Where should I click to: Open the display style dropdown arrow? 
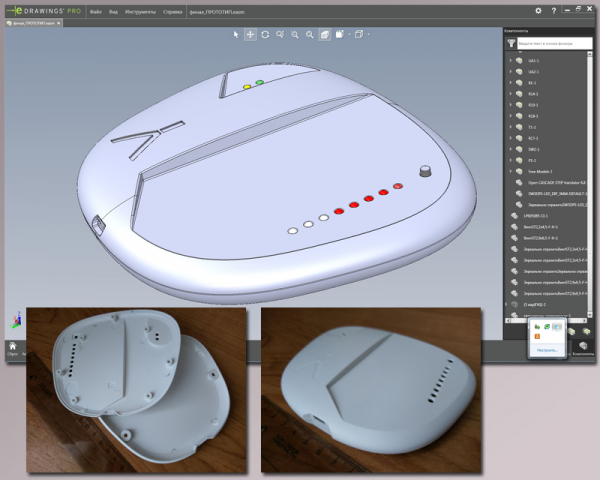click(349, 34)
